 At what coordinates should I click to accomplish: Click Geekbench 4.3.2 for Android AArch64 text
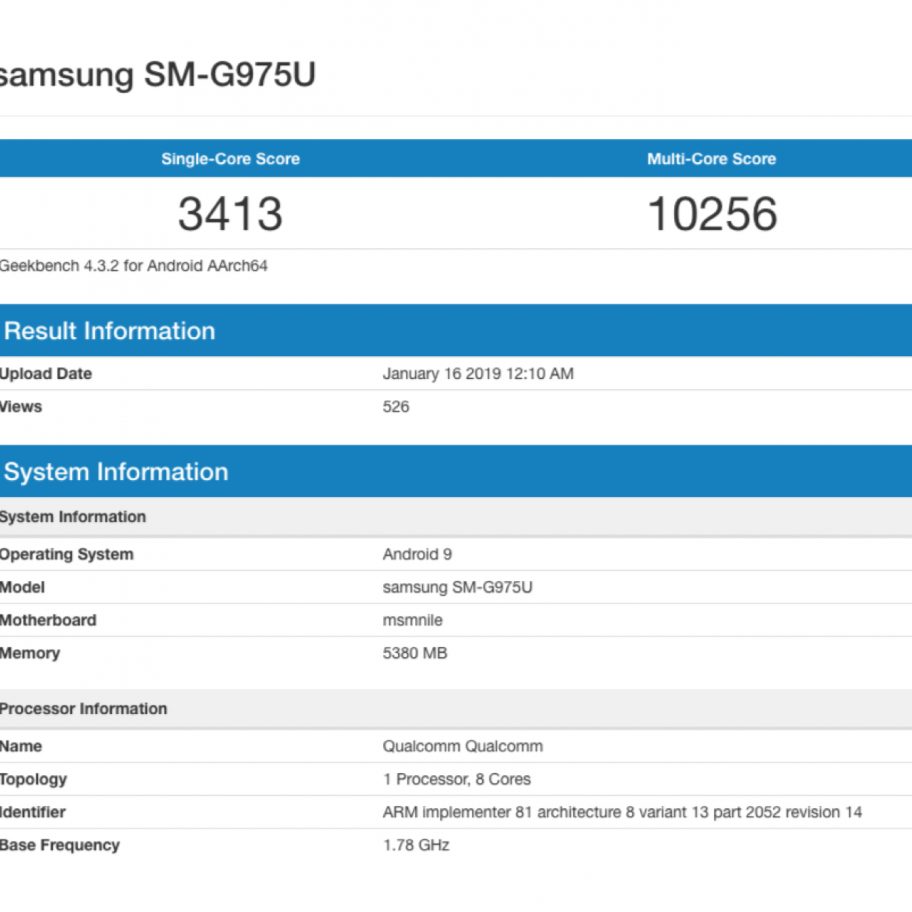click(133, 266)
